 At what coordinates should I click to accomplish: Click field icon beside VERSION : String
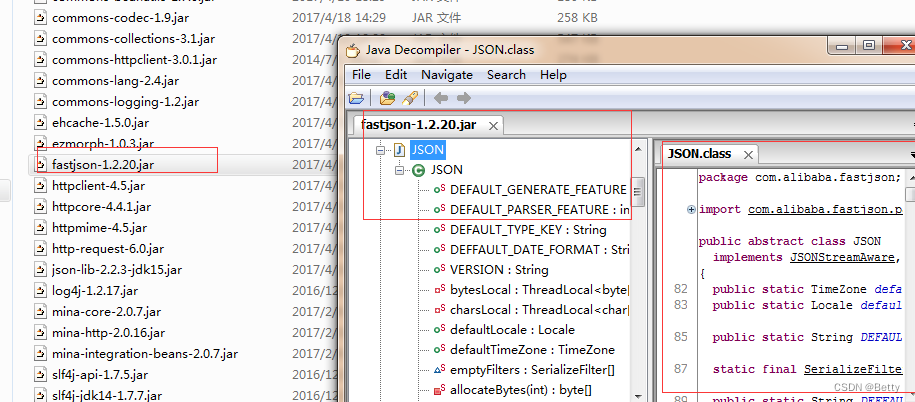coord(439,270)
